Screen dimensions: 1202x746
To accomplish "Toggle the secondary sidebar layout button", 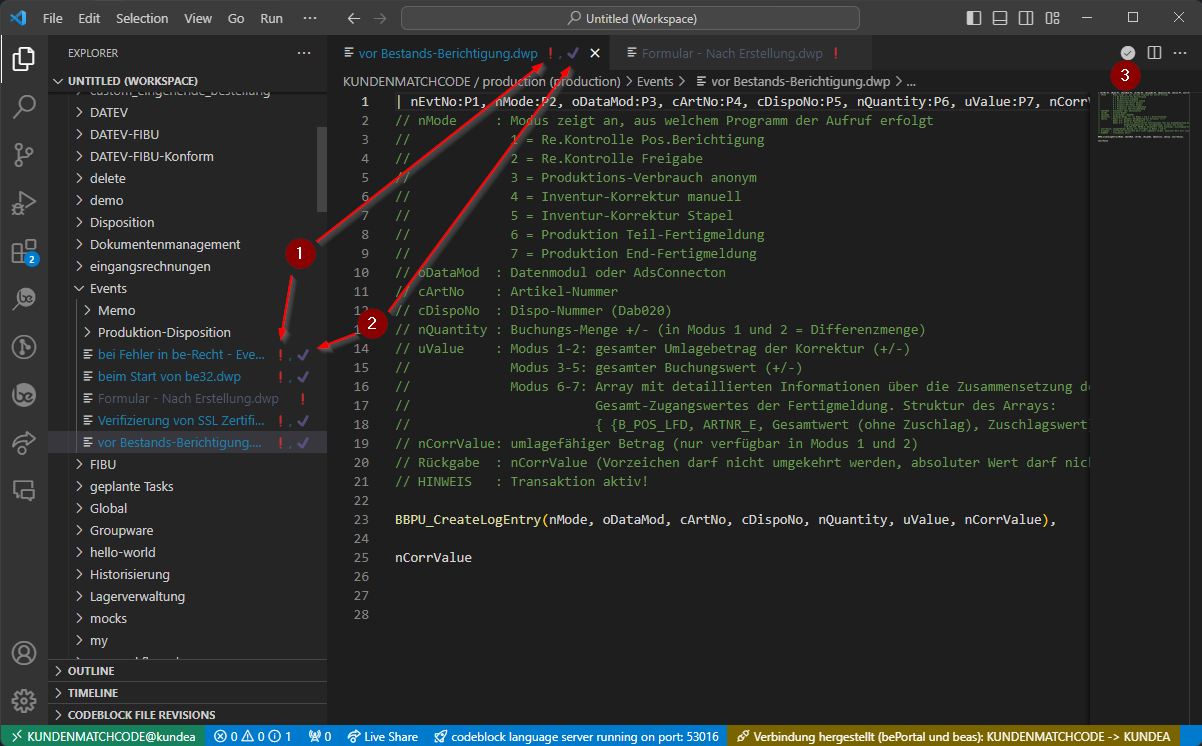I will pos(1026,18).
